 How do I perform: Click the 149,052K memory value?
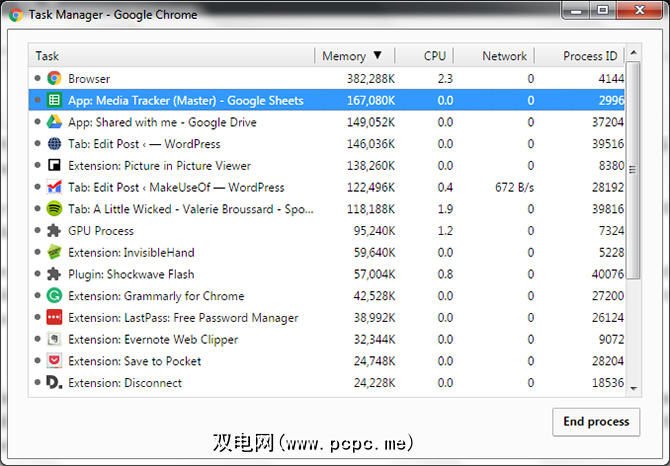coord(371,122)
